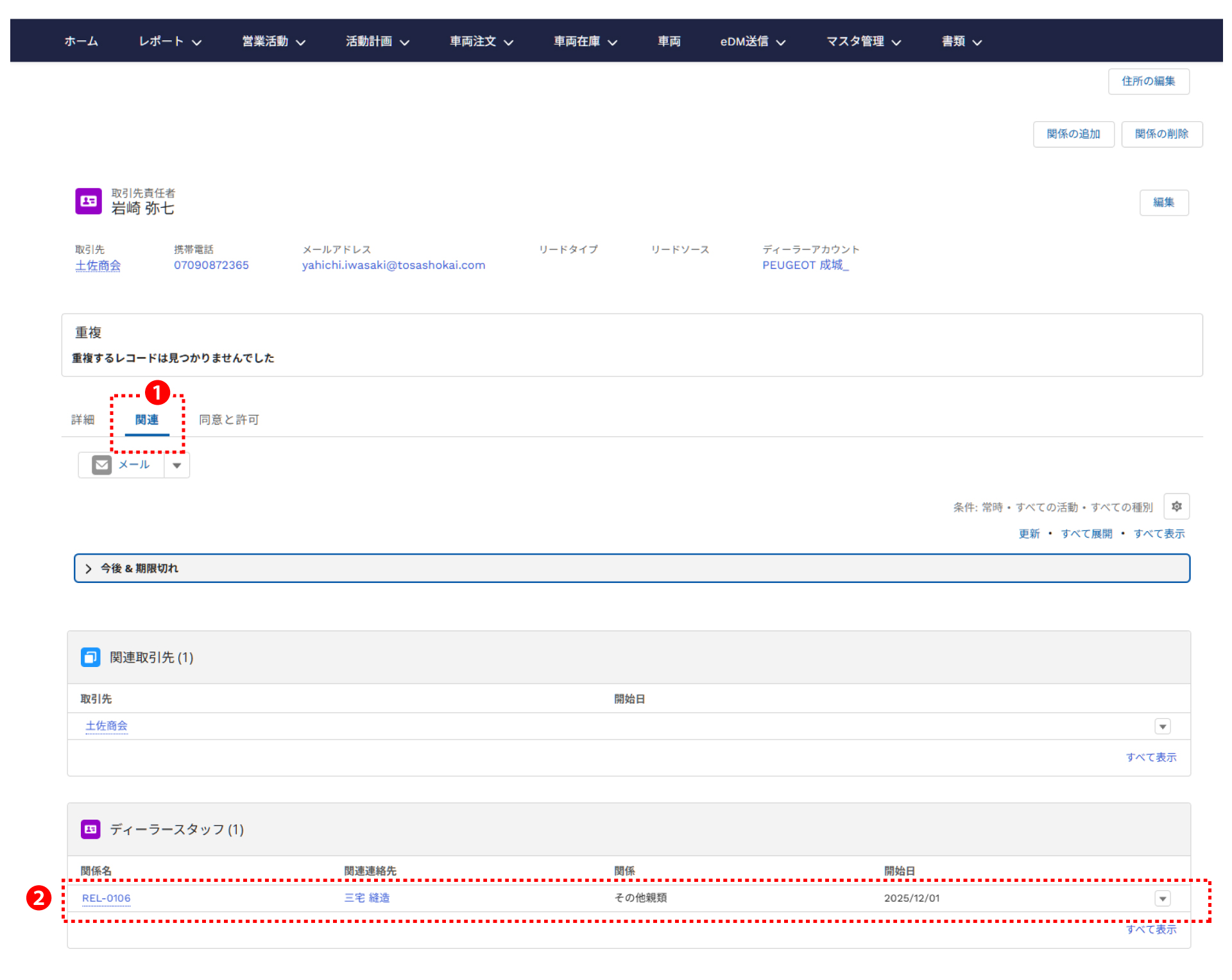Go to ホーム in navigation bar

point(81,42)
